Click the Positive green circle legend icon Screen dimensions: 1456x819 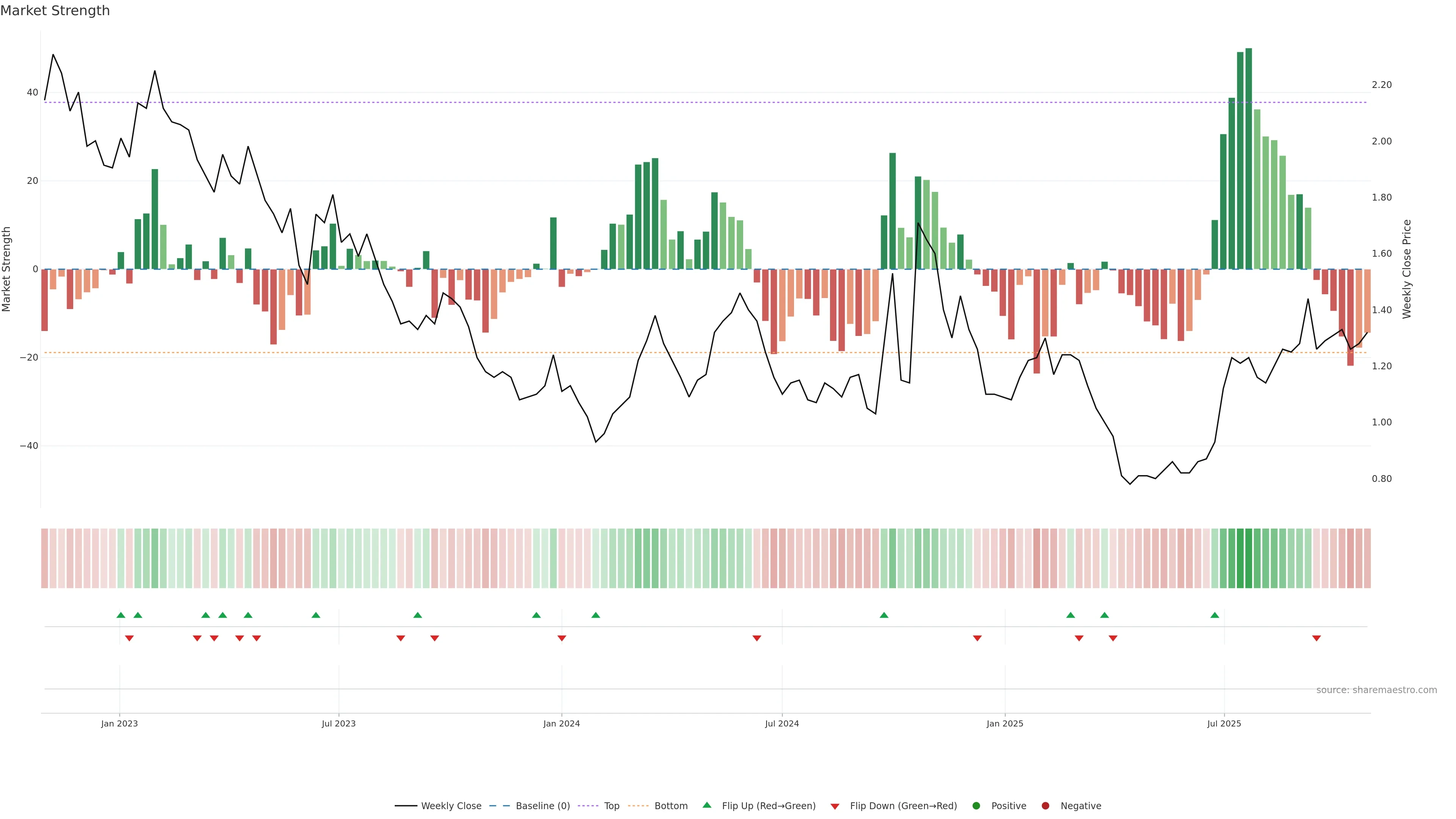(x=976, y=805)
